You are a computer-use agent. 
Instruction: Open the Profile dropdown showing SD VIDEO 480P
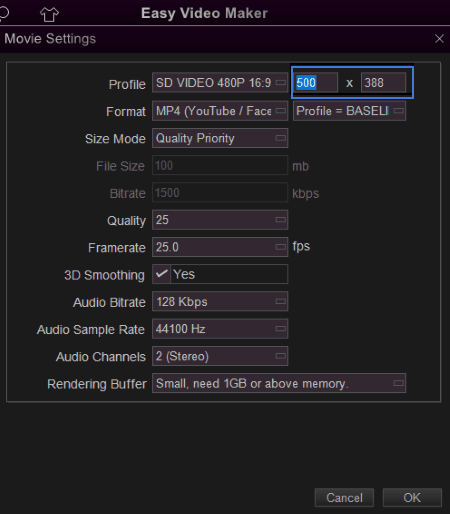click(220, 83)
